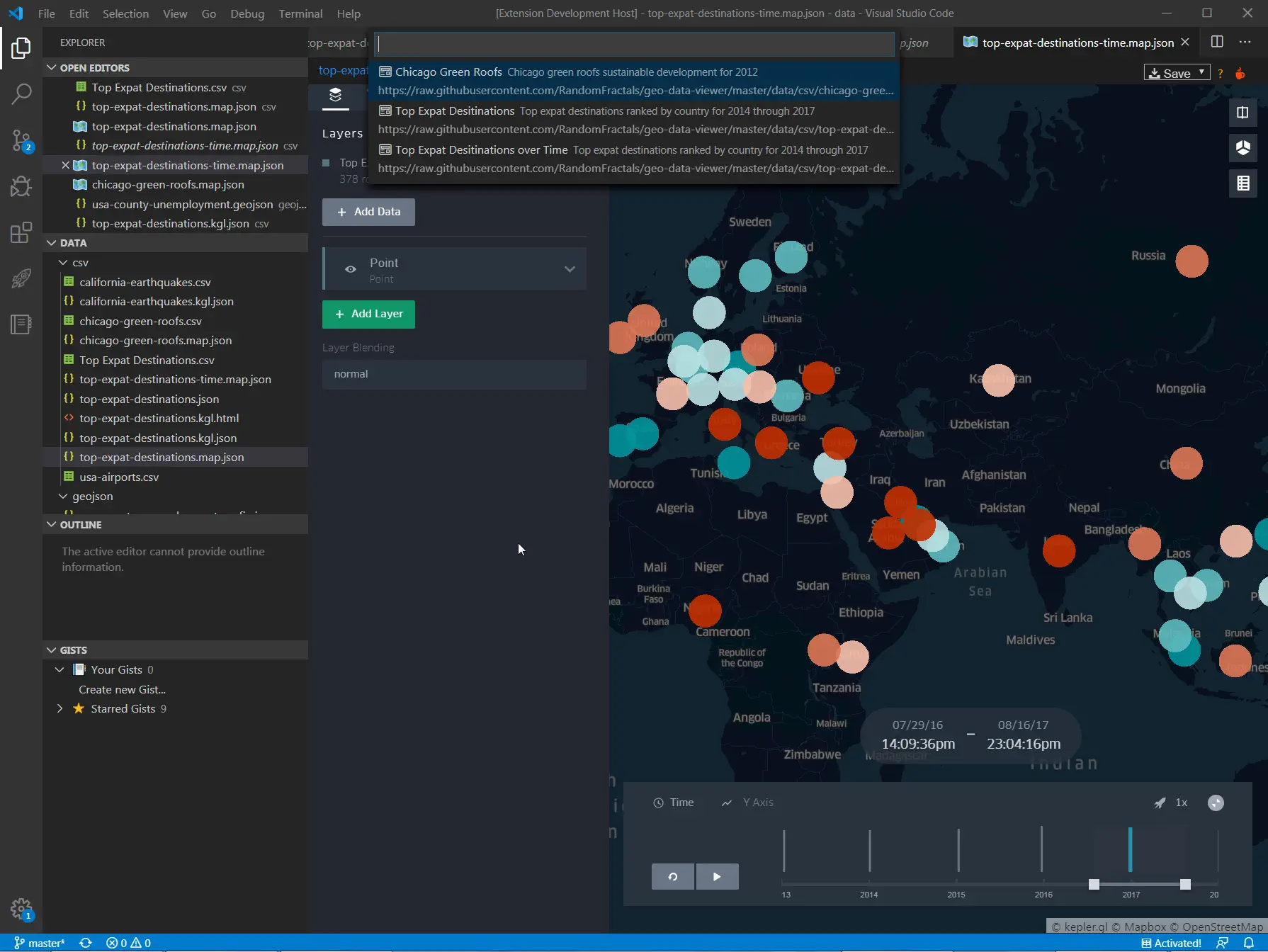Click the anchor/rocket icon in the time playback bar
Screen dimensions: 1268x952
tap(1160, 803)
